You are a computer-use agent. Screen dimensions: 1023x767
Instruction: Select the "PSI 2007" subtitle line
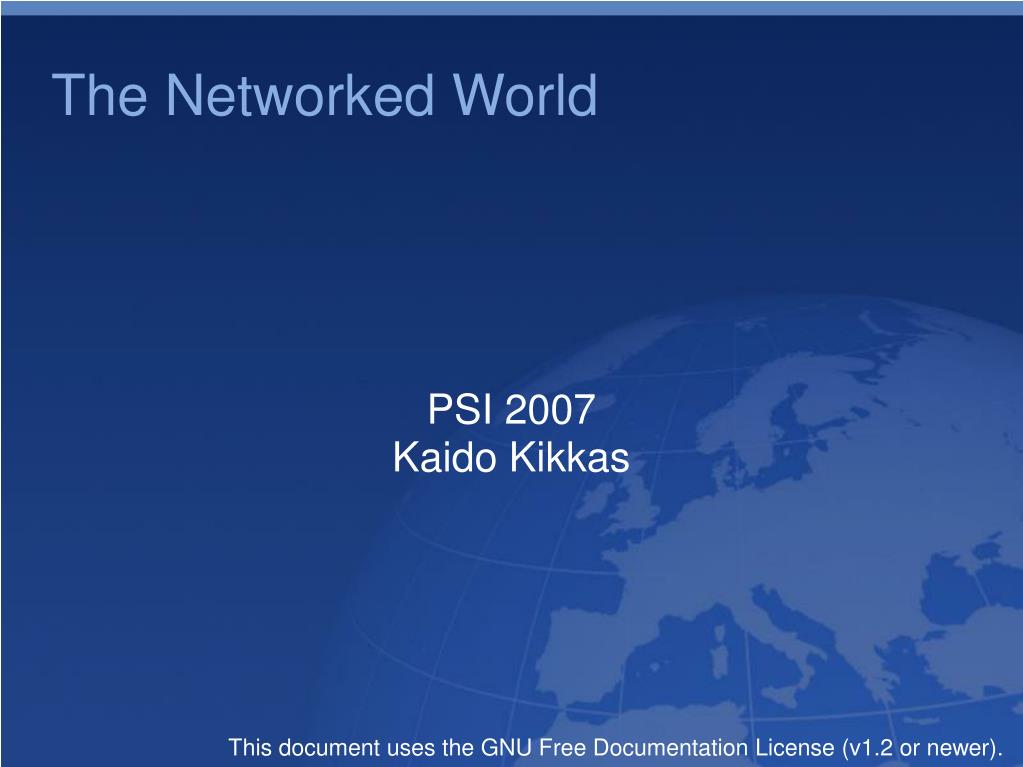click(511, 409)
